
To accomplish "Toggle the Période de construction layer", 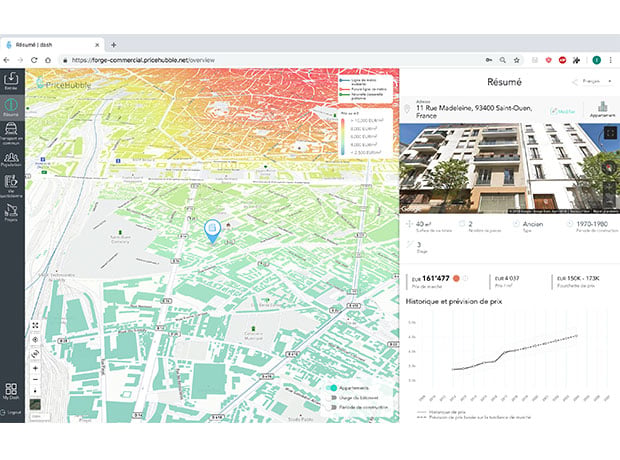I will coord(333,407).
